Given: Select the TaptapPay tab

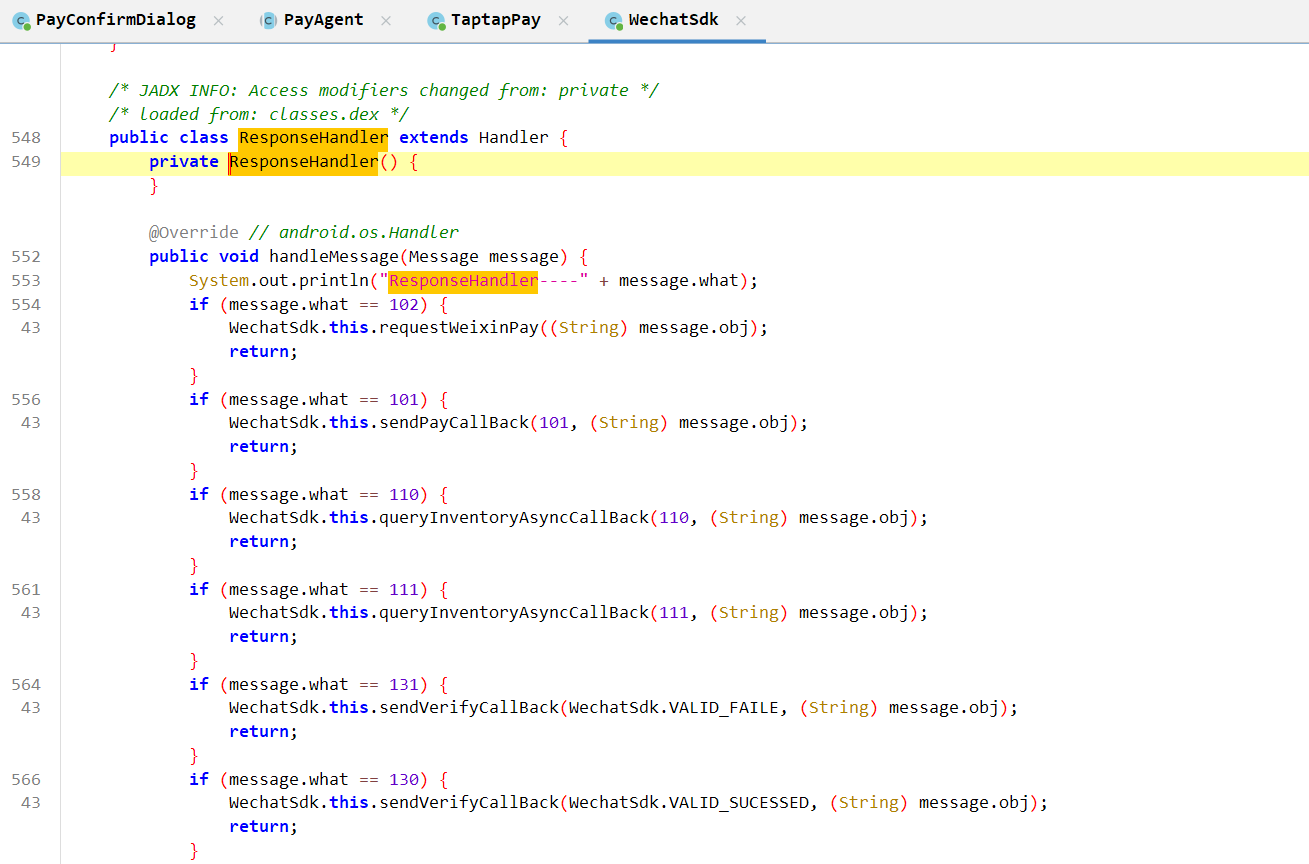Looking at the screenshot, I should coord(495,20).
